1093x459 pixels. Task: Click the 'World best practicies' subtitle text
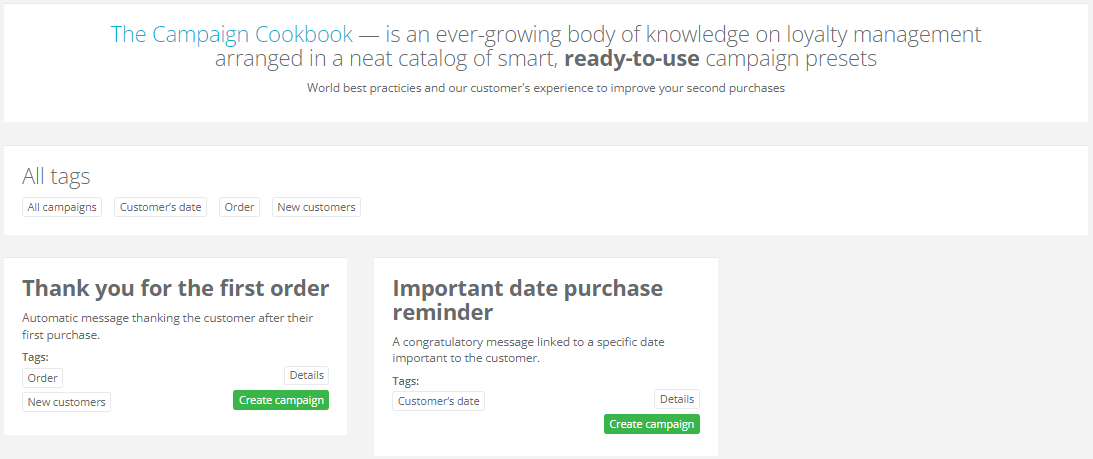[x=545, y=88]
